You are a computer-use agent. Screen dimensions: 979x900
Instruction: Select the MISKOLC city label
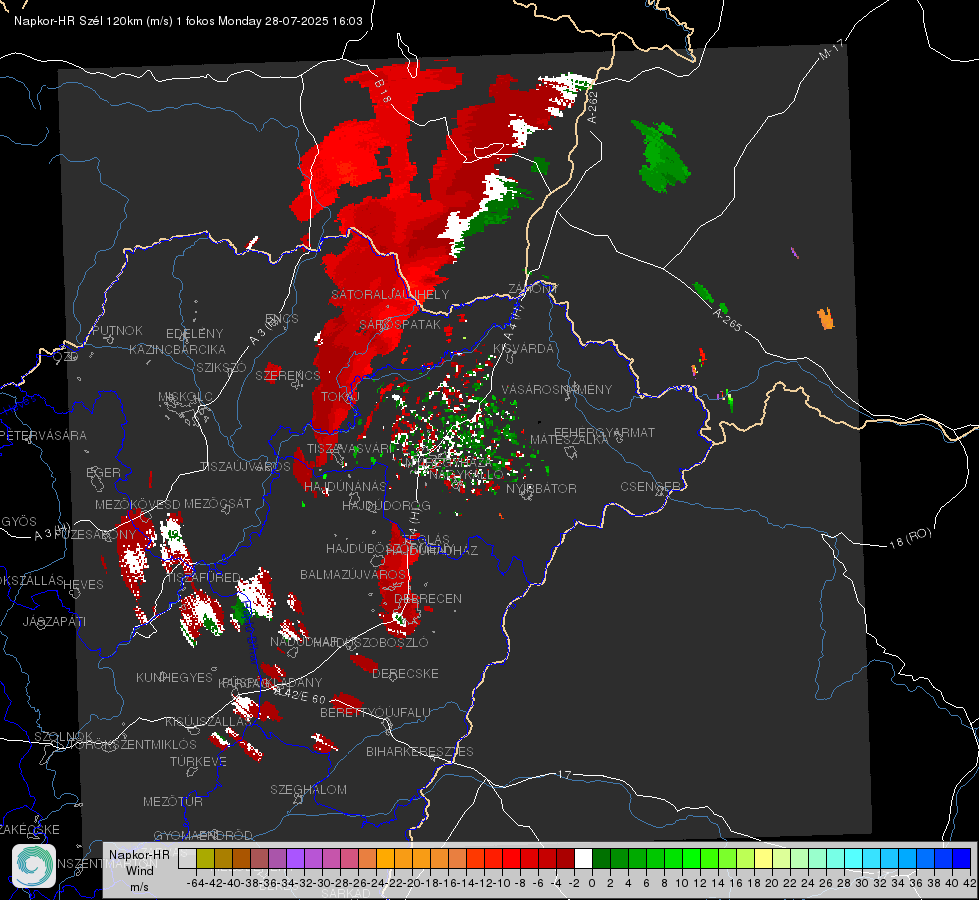[185, 397]
